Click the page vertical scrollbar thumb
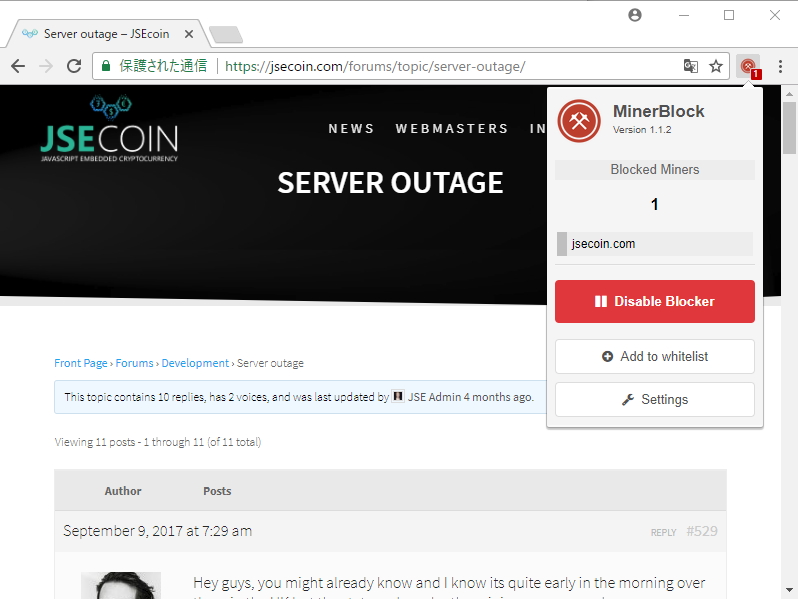The width and height of the screenshot is (798, 599). coord(789,128)
